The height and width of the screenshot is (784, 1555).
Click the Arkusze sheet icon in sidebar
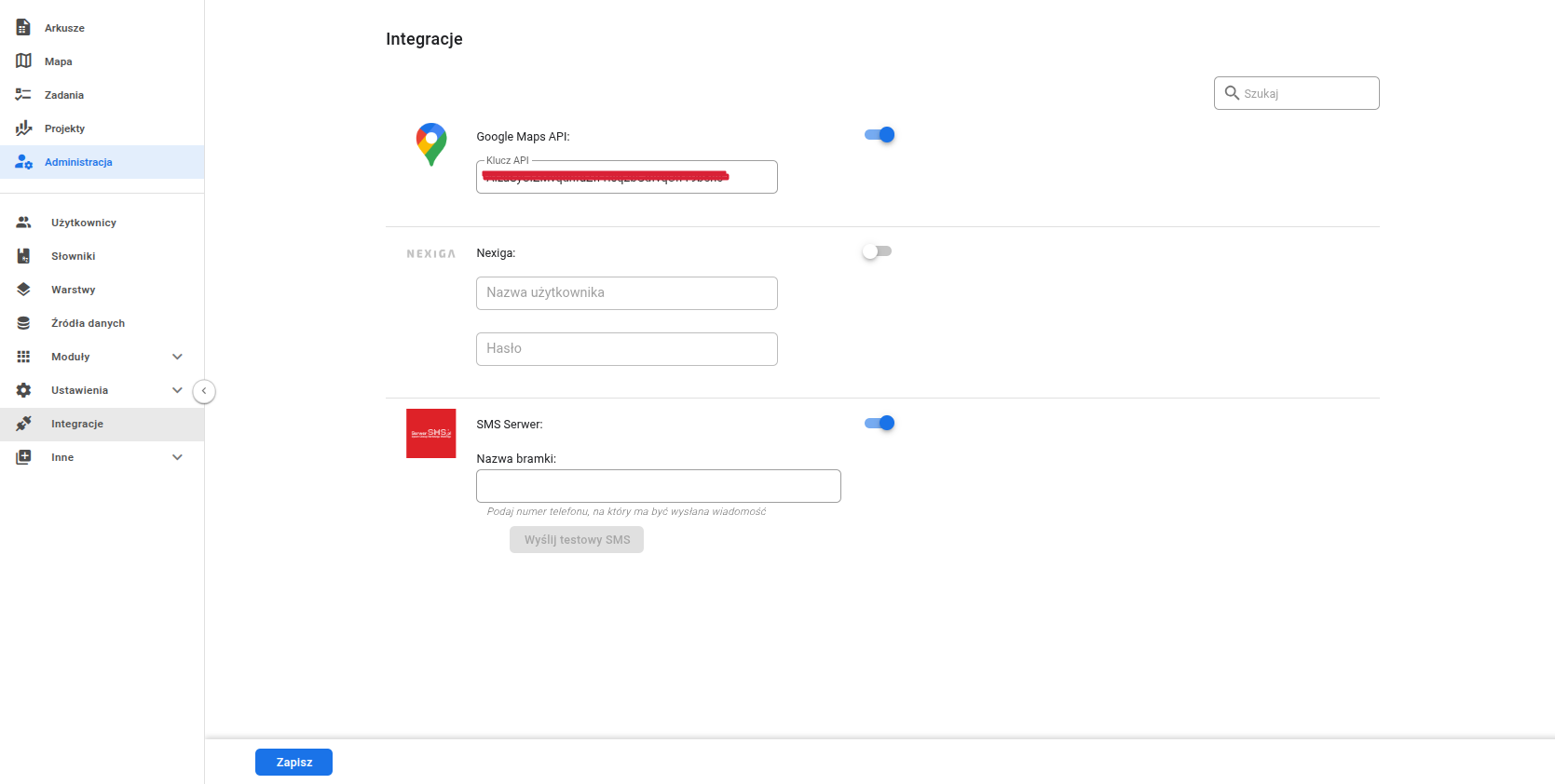[23, 28]
